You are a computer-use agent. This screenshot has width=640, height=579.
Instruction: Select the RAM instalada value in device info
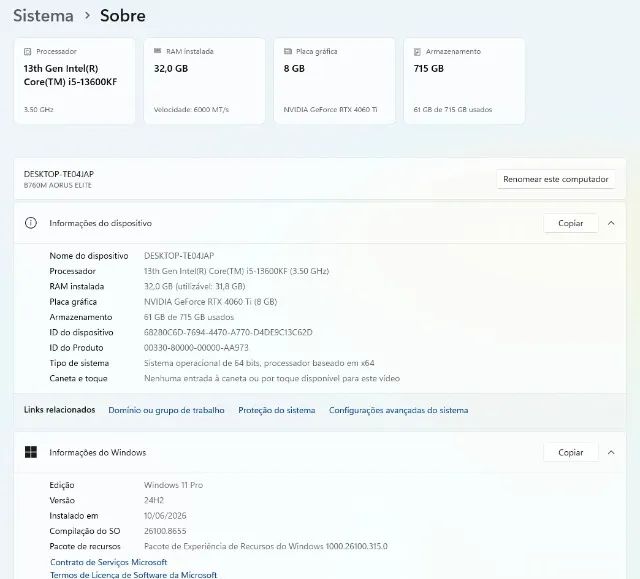pyautogui.click(x=194, y=286)
